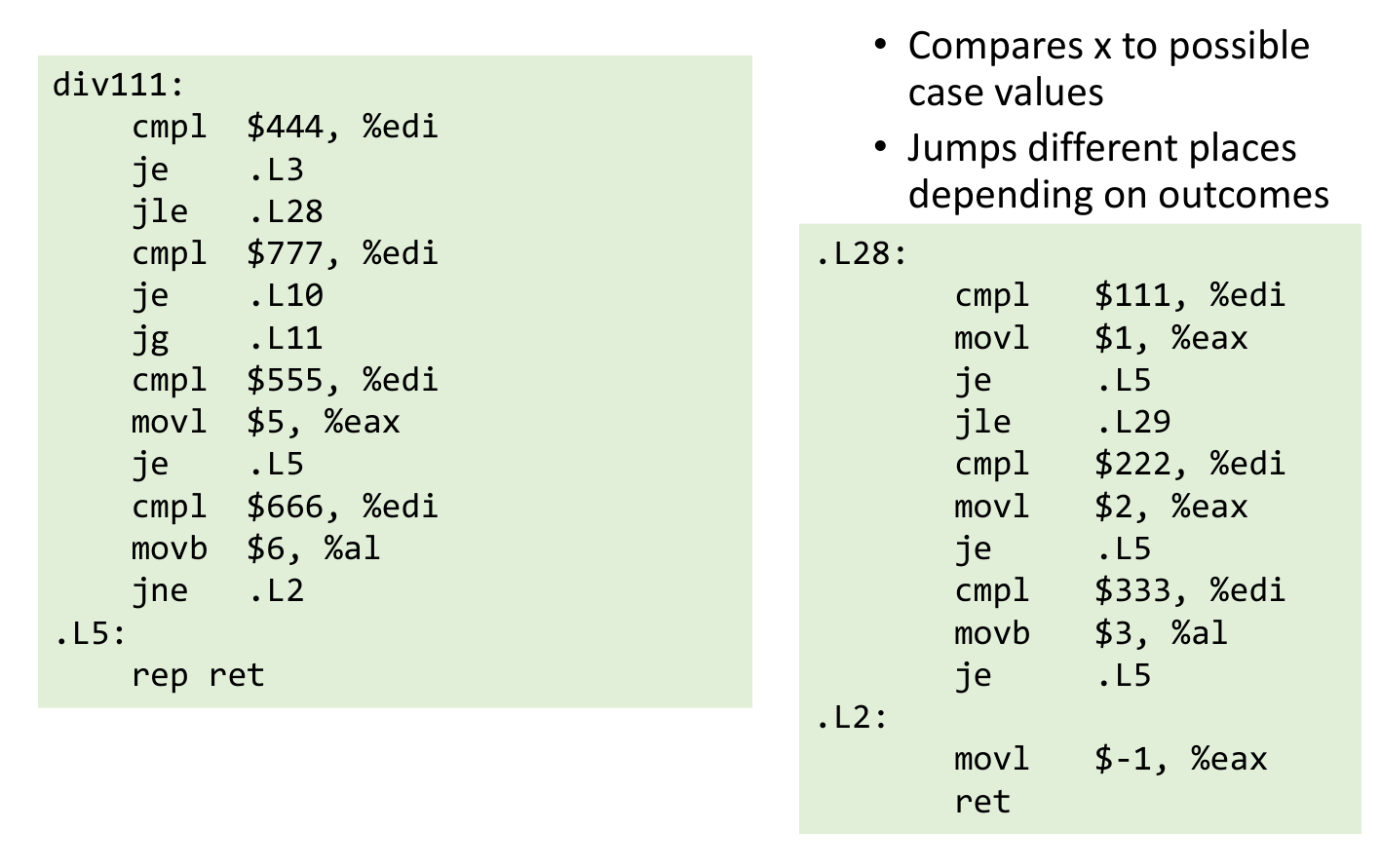Image resolution: width=1381 pixels, height=868 pixels.
Task: Click the cmpl $333, %edi instruction
Action: pos(1119,590)
